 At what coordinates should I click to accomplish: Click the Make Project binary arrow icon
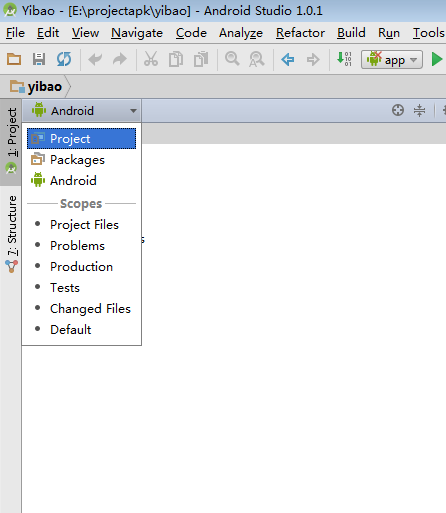[x=344, y=59]
